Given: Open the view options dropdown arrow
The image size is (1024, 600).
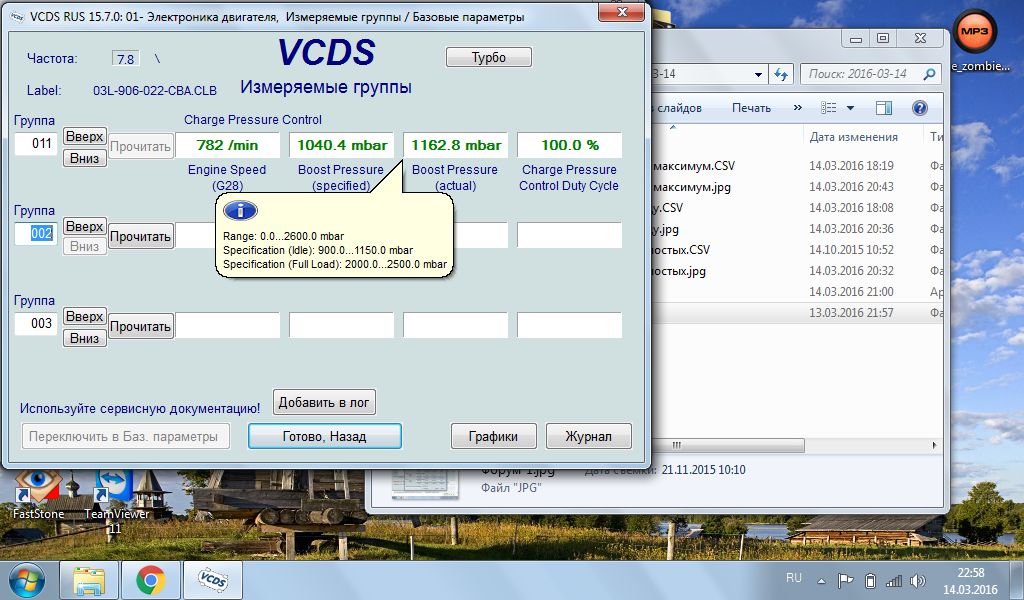Looking at the screenshot, I should point(850,108).
